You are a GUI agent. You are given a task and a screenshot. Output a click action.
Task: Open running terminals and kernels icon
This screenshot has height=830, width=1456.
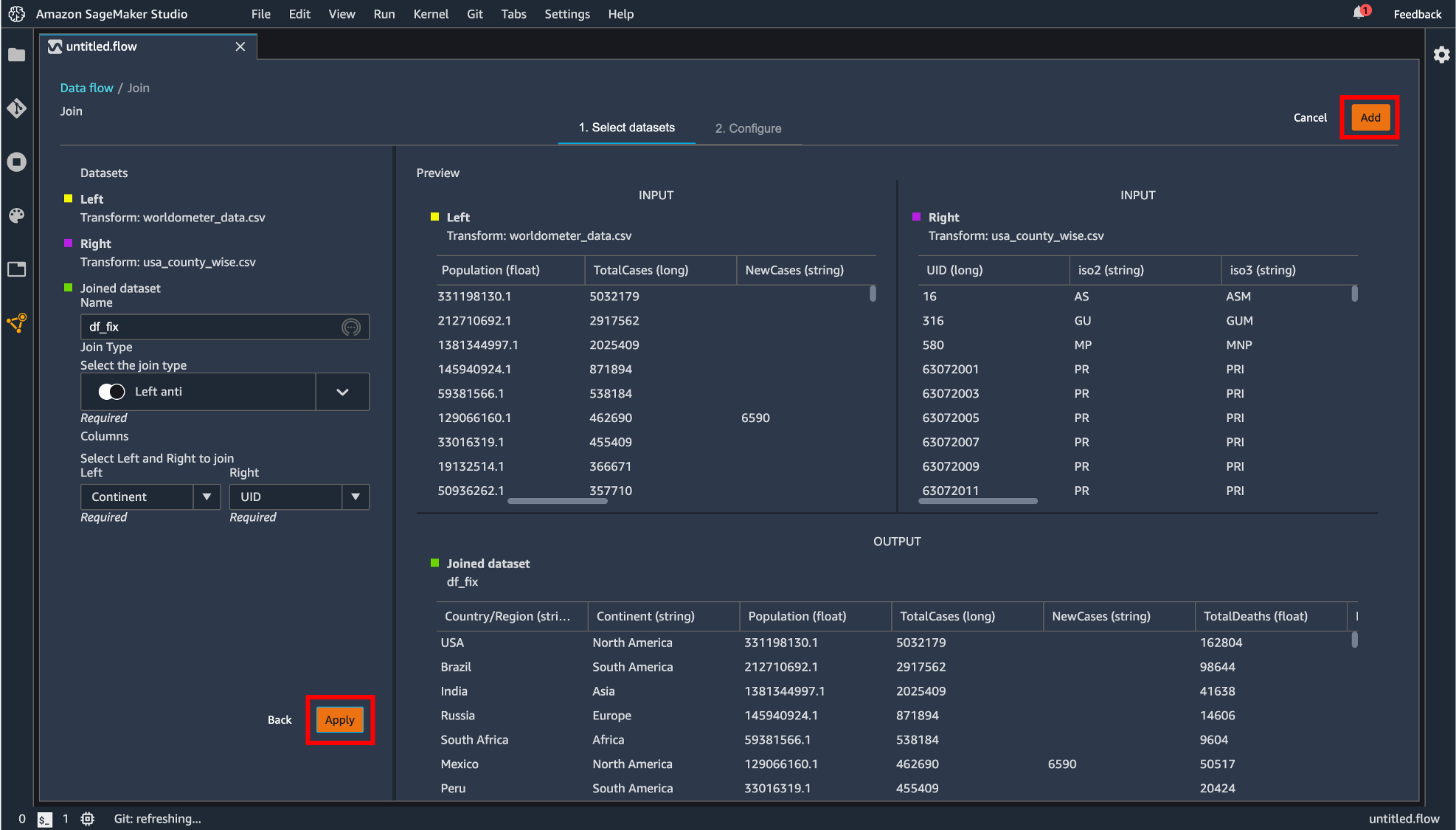click(16, 162)
